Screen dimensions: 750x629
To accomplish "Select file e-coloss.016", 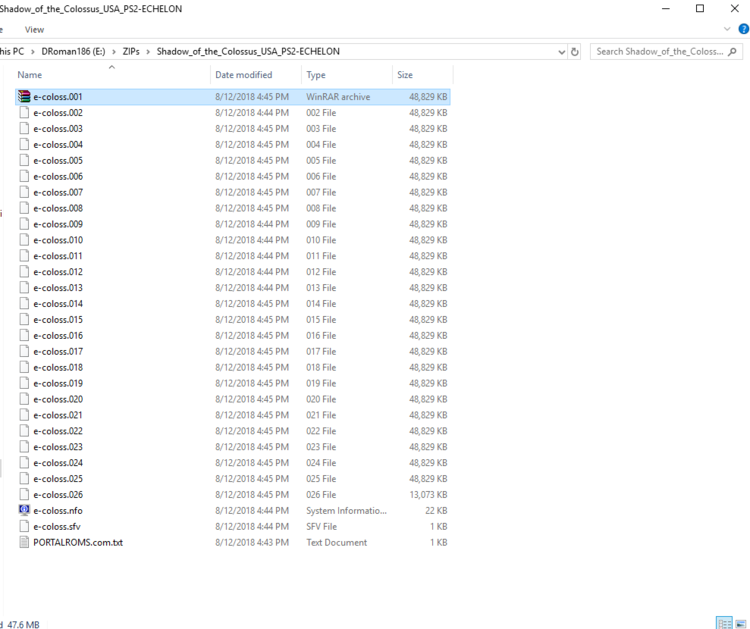I will click(58, 335).
